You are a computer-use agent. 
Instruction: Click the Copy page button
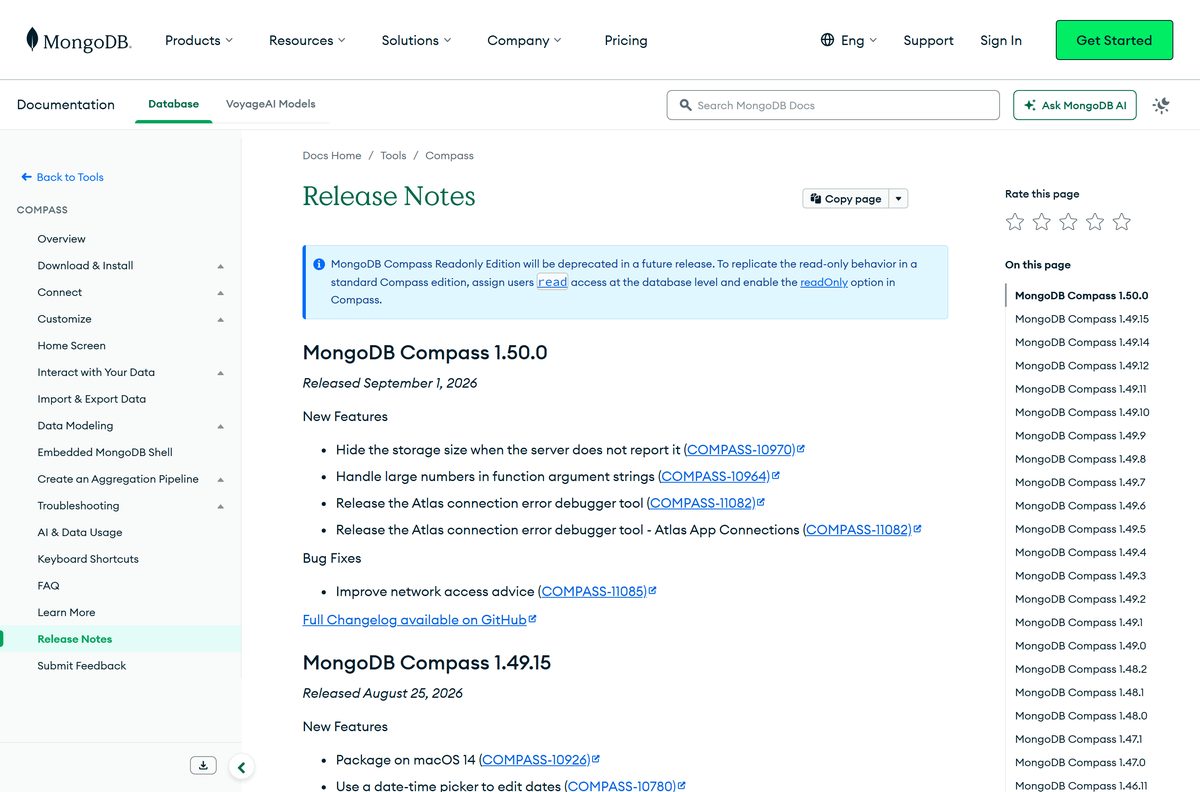point(846,199)
